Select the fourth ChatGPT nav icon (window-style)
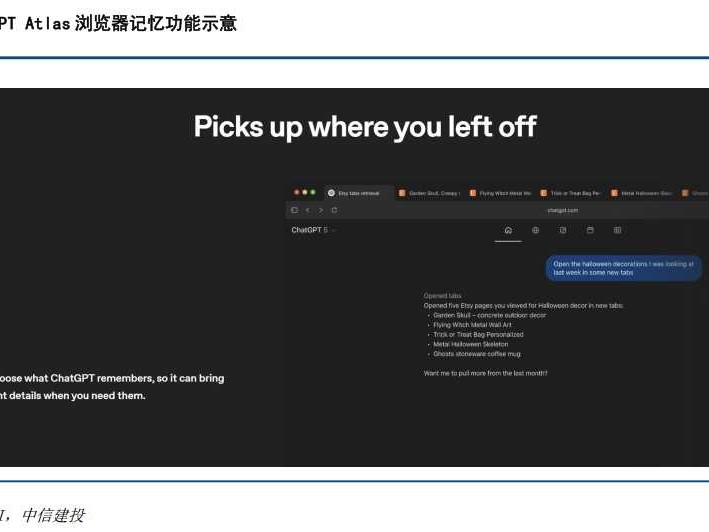Image resolution: width=709 pixels, height=532 pixels. coord(590,230)
